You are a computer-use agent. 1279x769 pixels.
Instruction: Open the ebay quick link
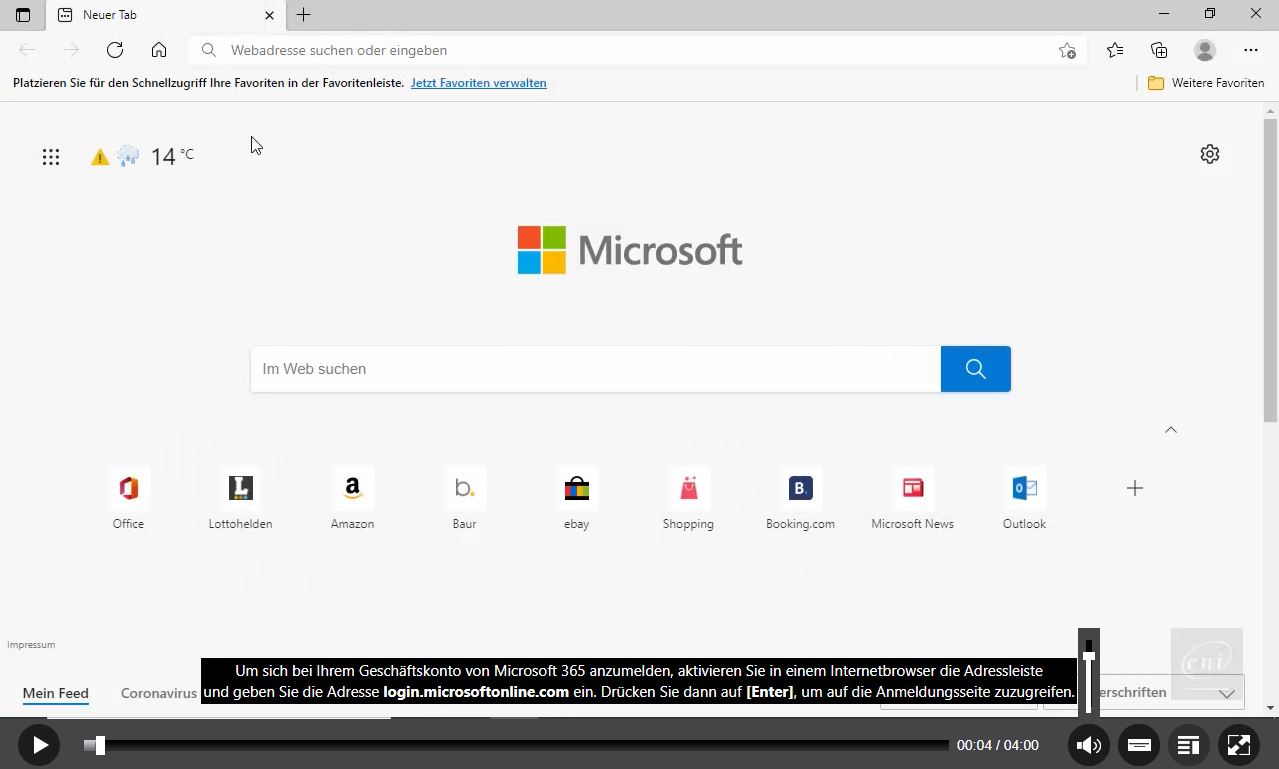point(576,499)
